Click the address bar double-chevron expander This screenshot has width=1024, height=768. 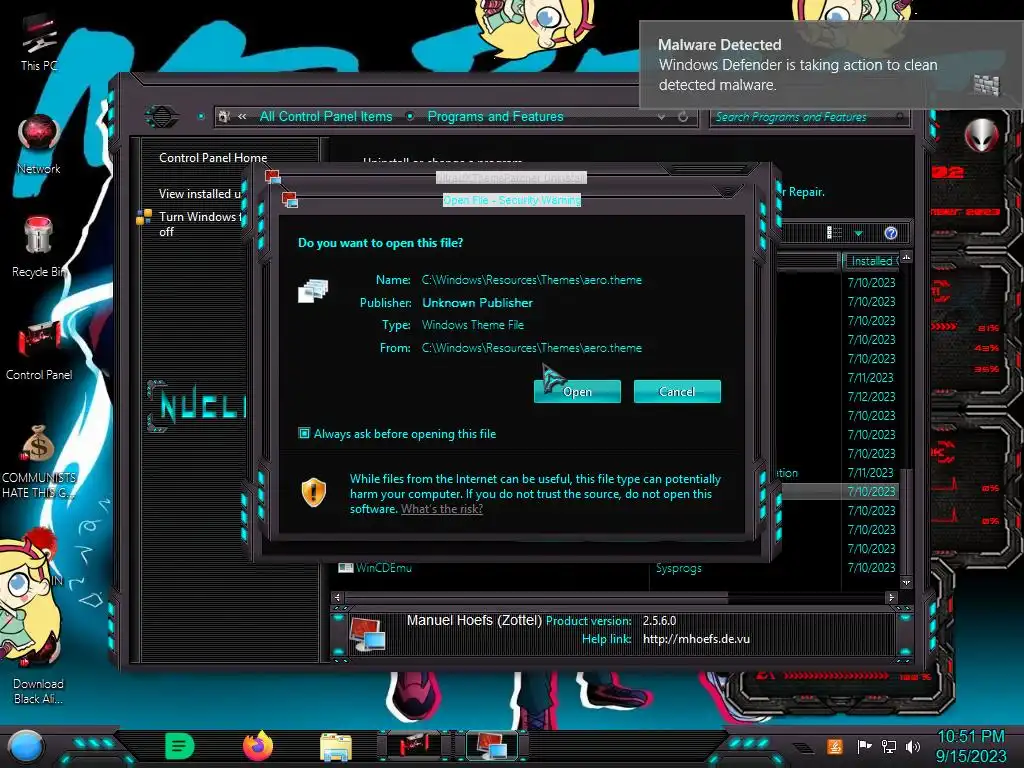tap(242, 116)
